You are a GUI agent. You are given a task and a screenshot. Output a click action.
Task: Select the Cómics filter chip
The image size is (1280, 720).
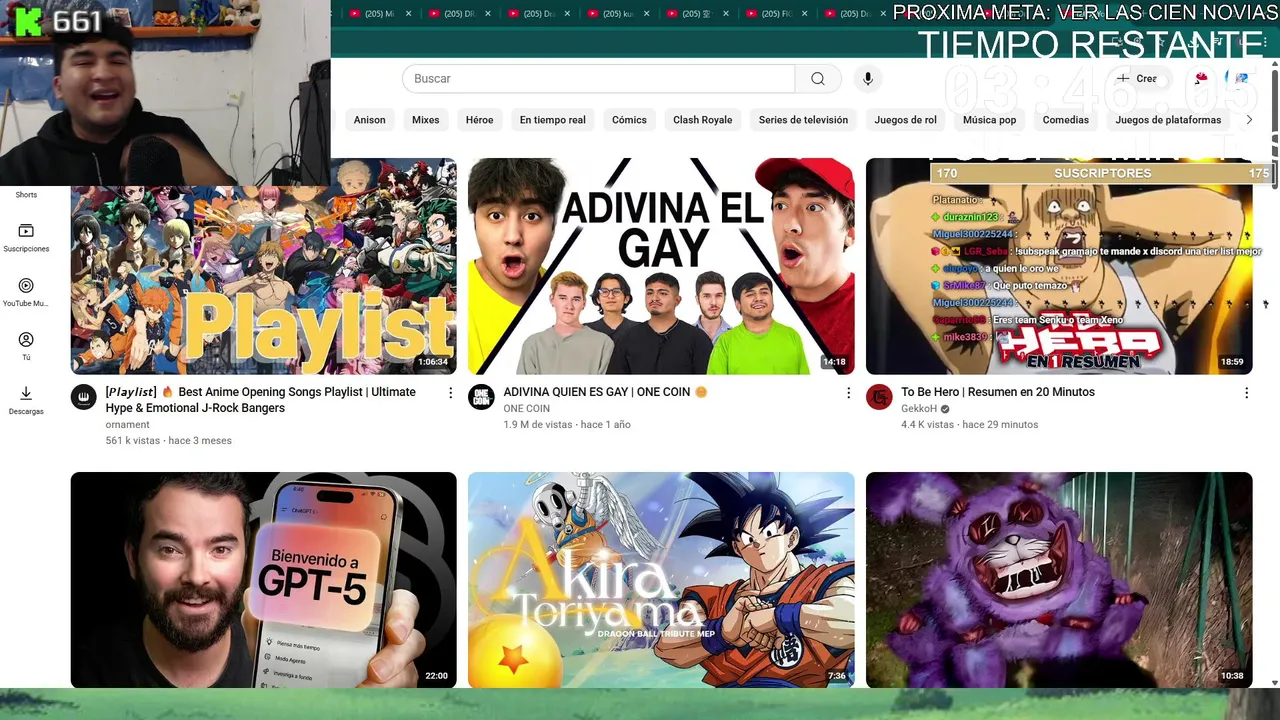coord(629,120)
